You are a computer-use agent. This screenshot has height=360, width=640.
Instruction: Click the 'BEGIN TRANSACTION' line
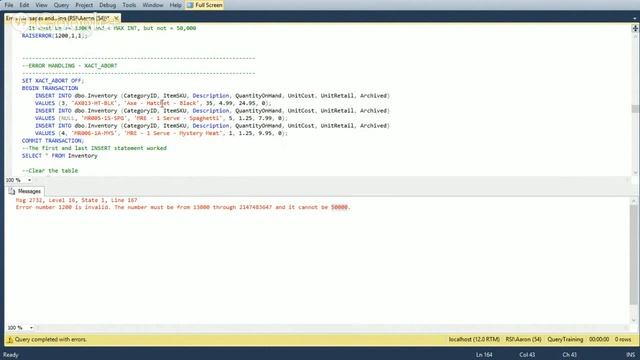click(50, 88)
